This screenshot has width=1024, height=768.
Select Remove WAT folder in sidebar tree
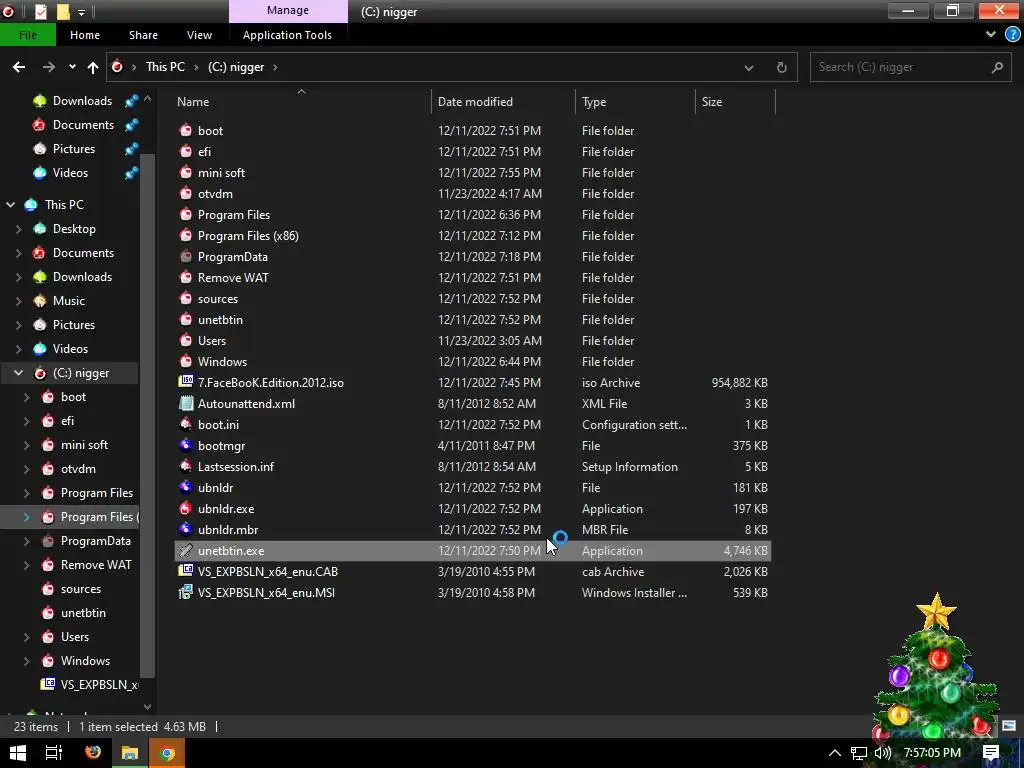(96, 565)
